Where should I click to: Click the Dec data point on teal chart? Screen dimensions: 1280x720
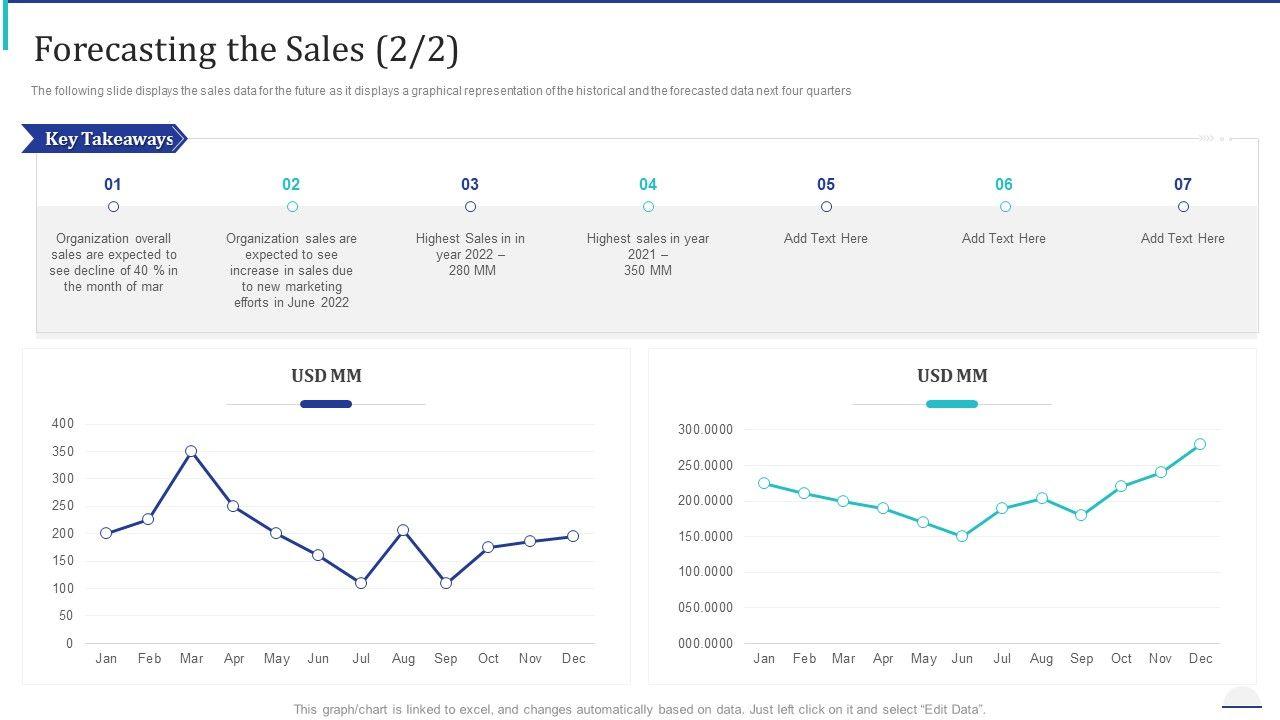[1200, 444]
